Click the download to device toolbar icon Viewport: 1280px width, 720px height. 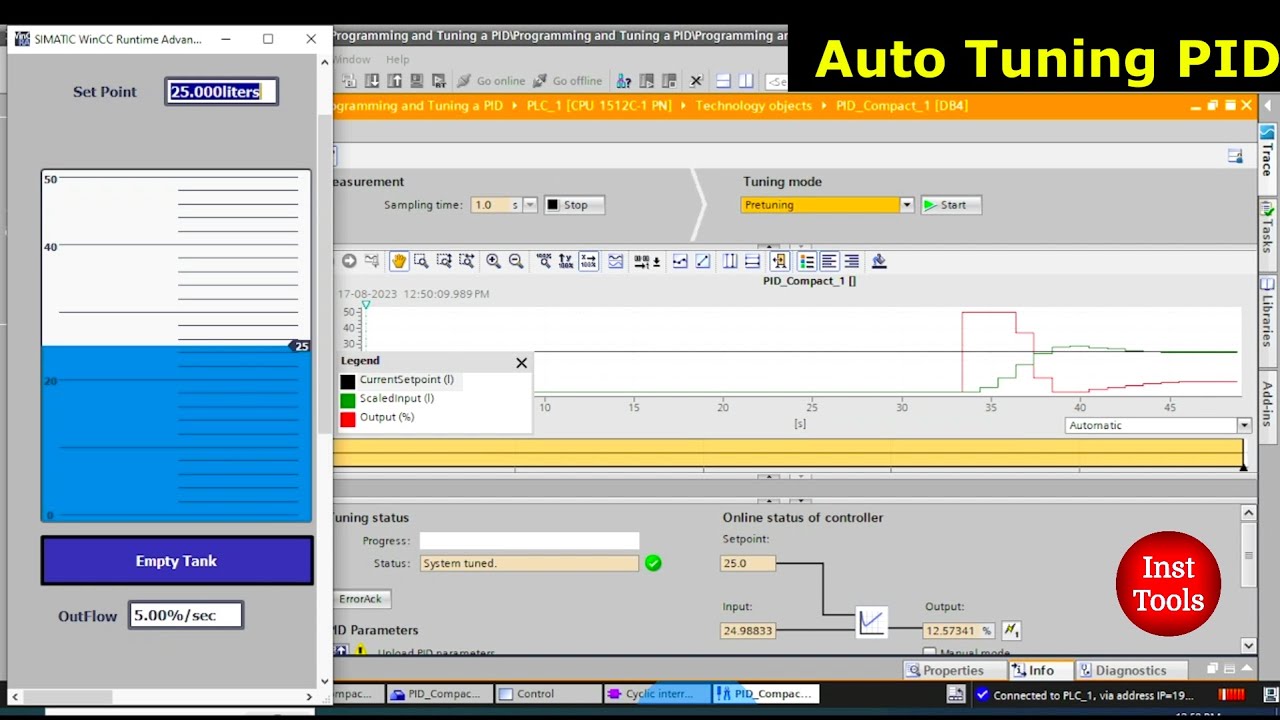tap(372, 81)
